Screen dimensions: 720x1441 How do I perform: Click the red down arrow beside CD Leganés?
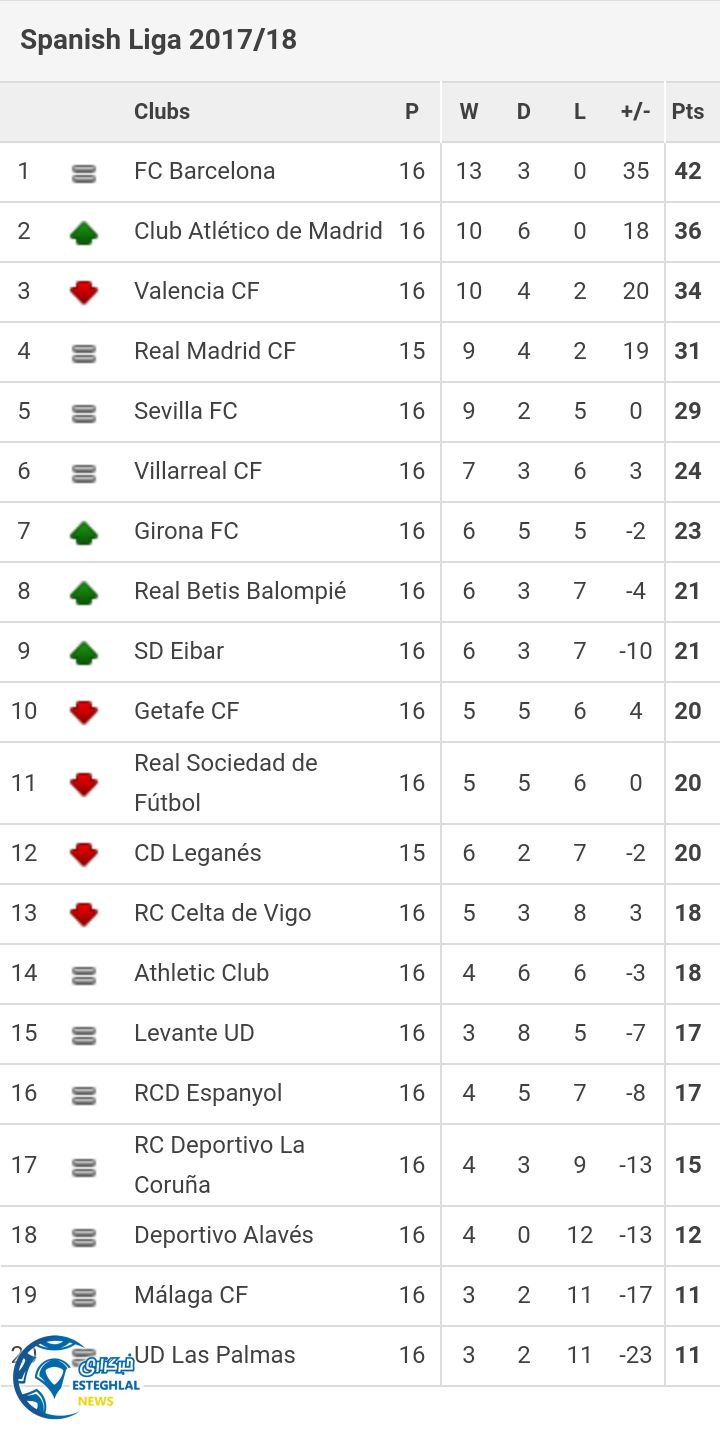(x=84, y=854)
